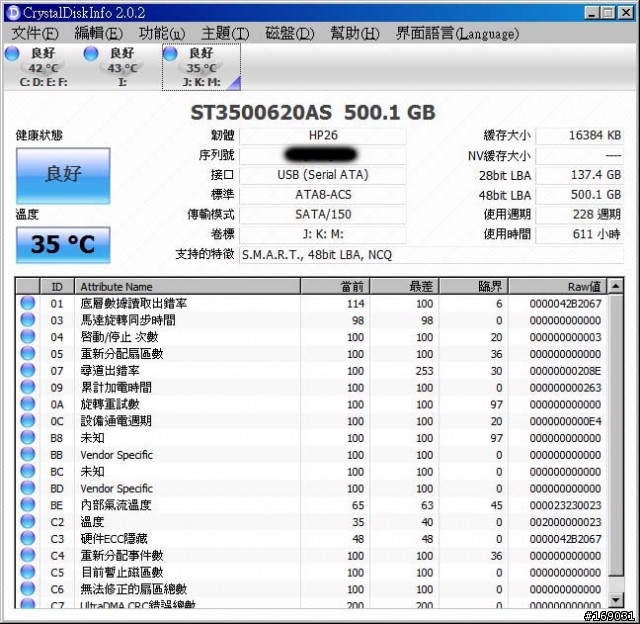Click the 137.4 GB 28bit LBA value
Screen dimensions: 640x624
tap(579, 175)
